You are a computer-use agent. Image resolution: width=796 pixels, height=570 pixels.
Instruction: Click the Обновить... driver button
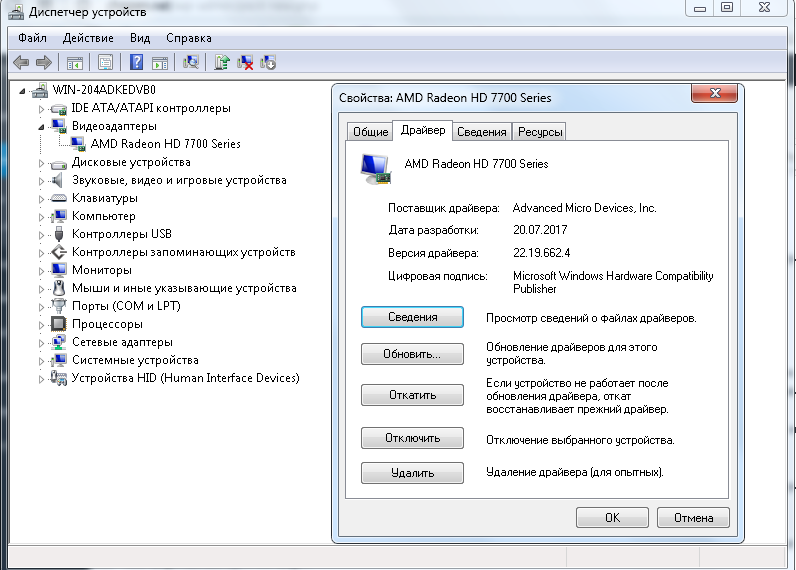[412, 354]
